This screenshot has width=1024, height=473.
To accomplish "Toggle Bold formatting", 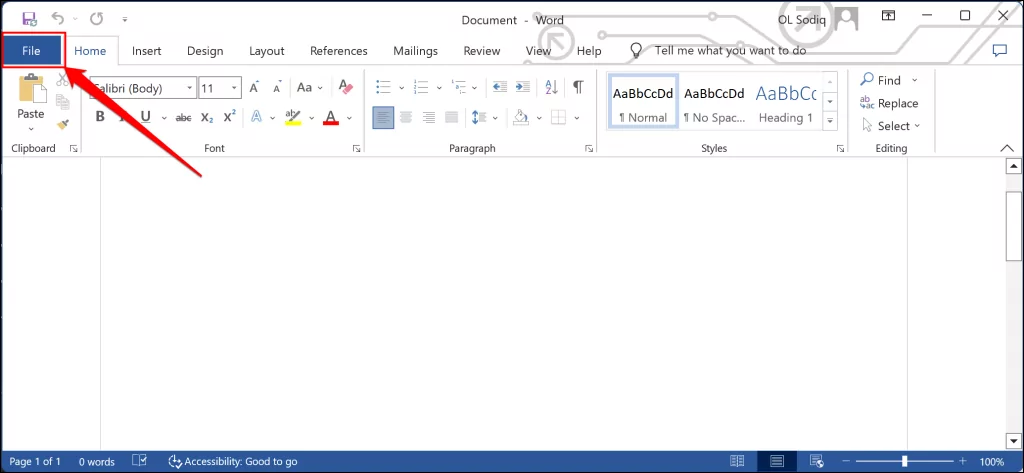I will [x=100, y=117].
